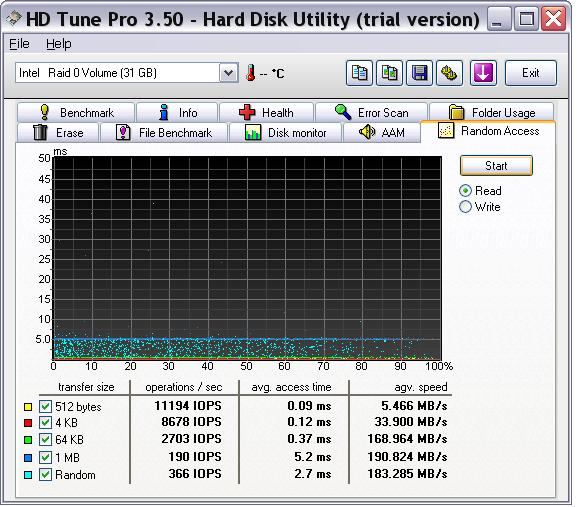Open the Folder Usage tab
The image size is (579, 507).
click(491, 112)
